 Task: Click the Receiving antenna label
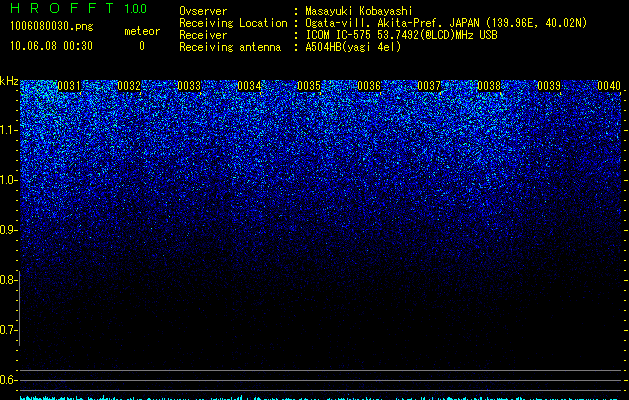click(x=230, y=47)
